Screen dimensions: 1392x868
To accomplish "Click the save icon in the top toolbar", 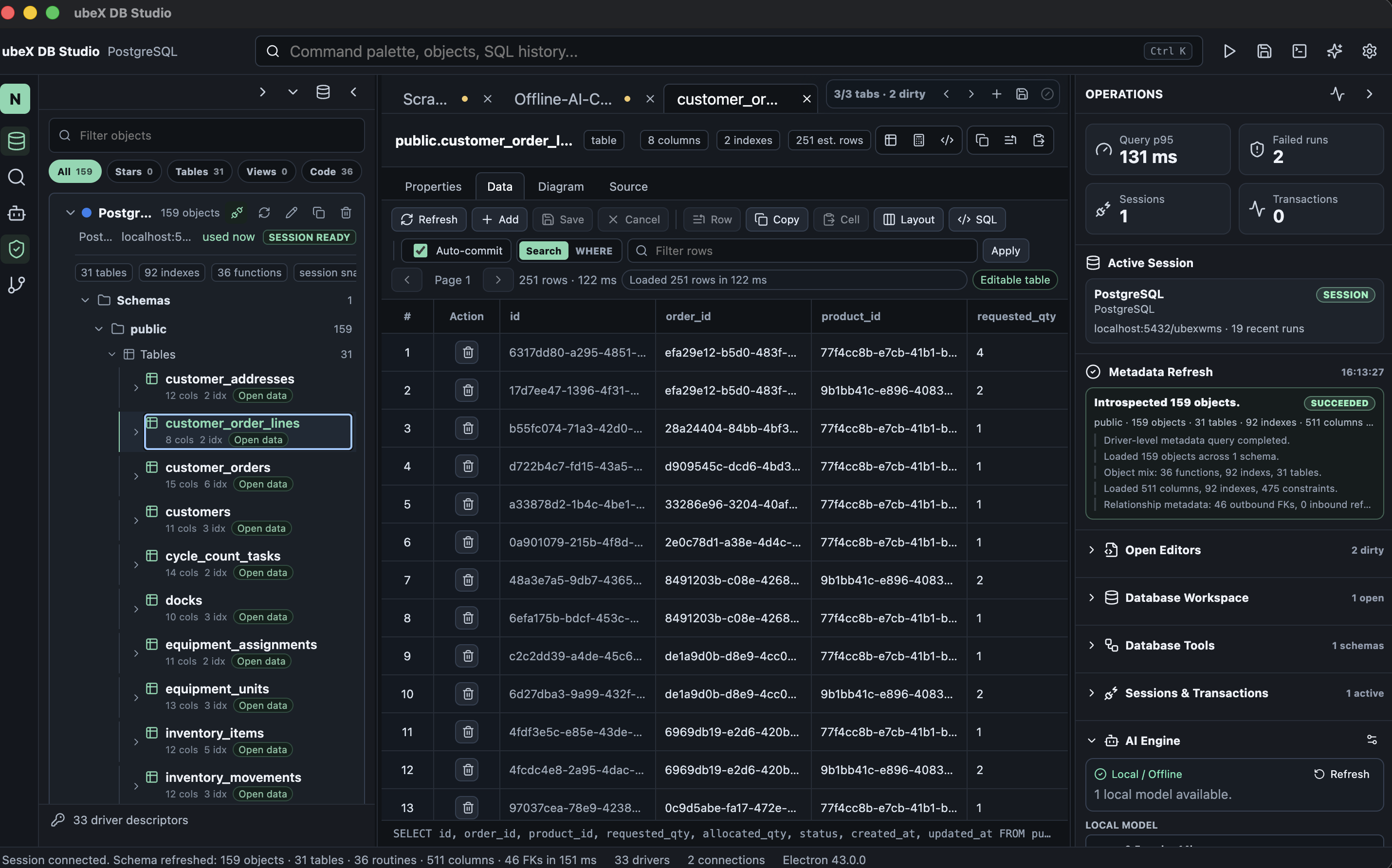I will pos(1264,51).
